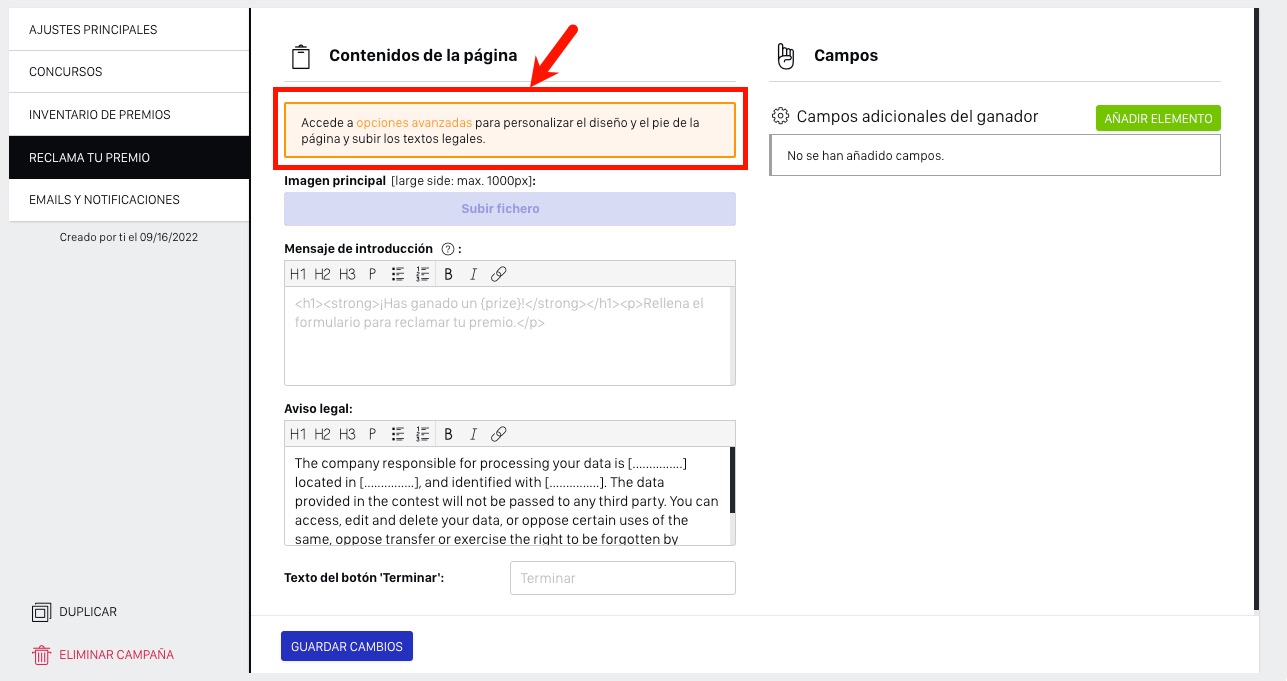Insert bulleted list in Mensaje de introducción editor

click(398, 274)
